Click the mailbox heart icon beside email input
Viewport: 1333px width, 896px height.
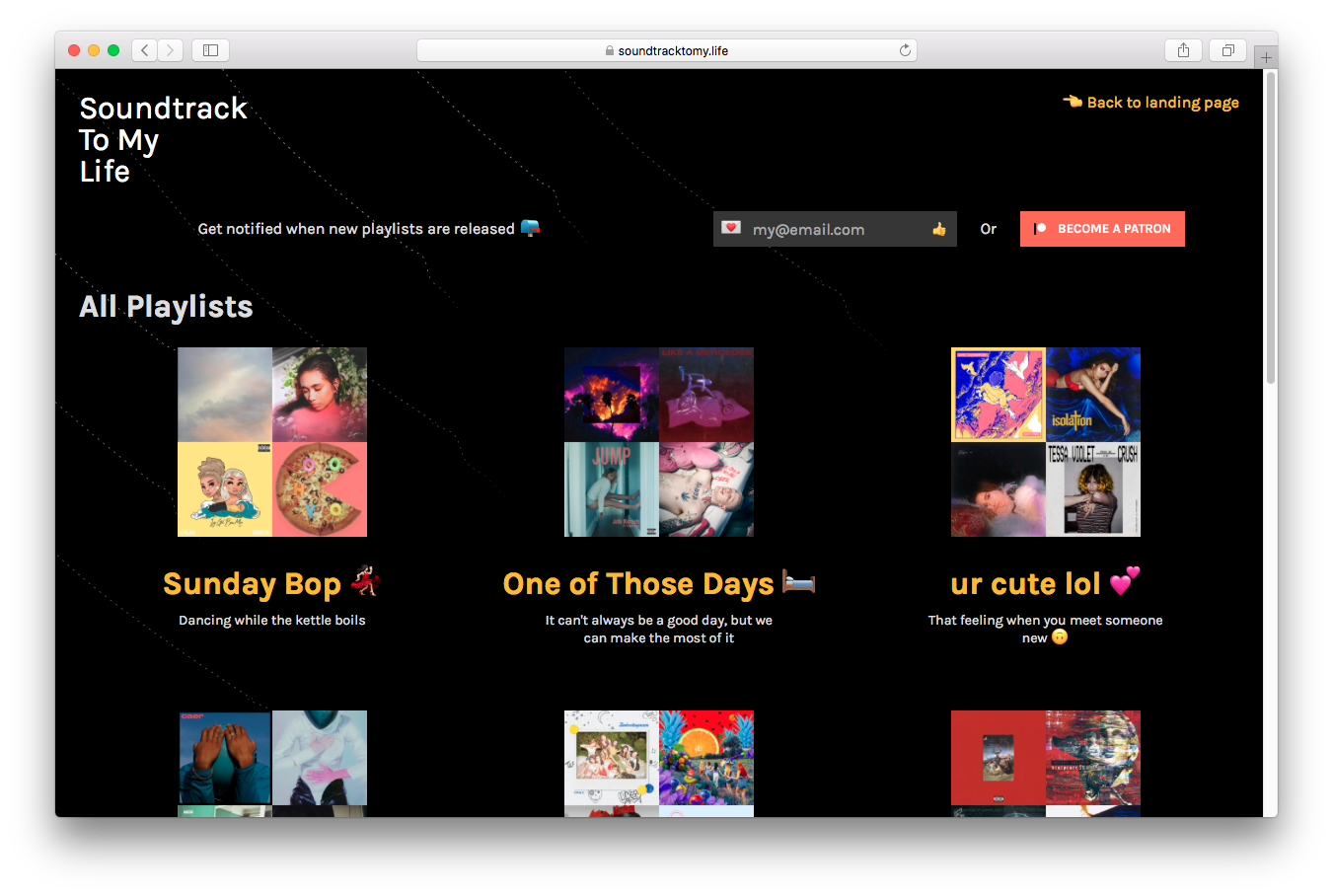731,226
